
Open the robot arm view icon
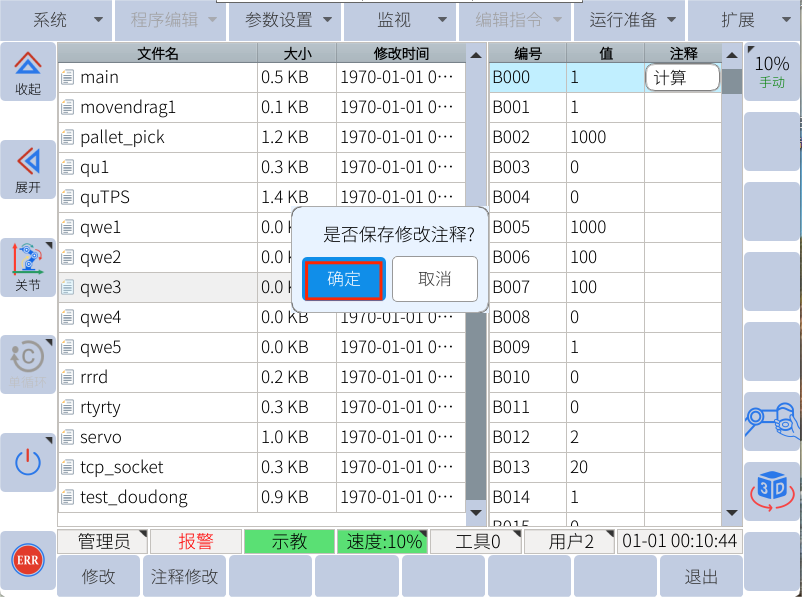tap(772, 422)
